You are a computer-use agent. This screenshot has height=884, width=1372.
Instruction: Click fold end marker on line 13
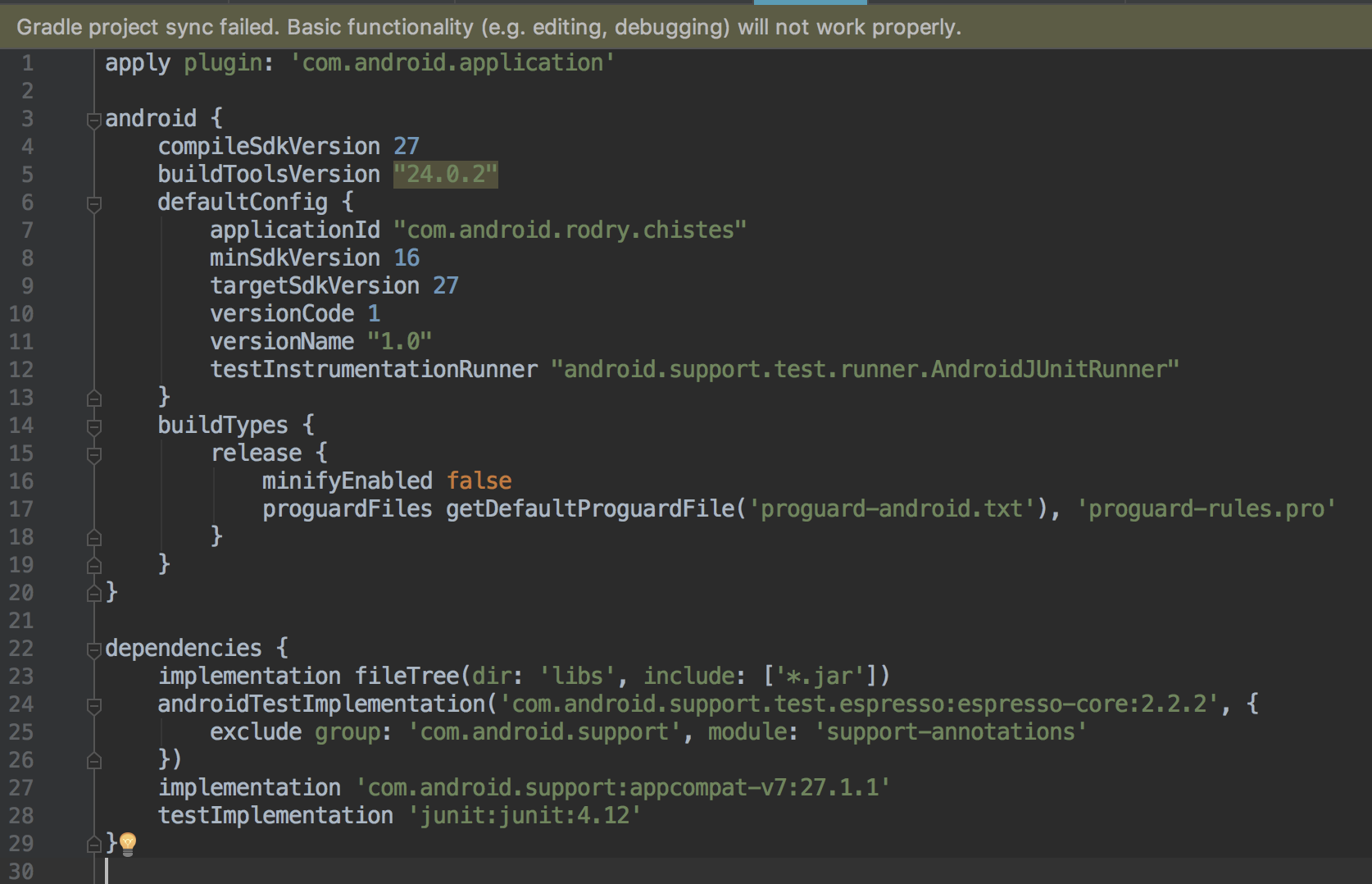click(94, 399)
